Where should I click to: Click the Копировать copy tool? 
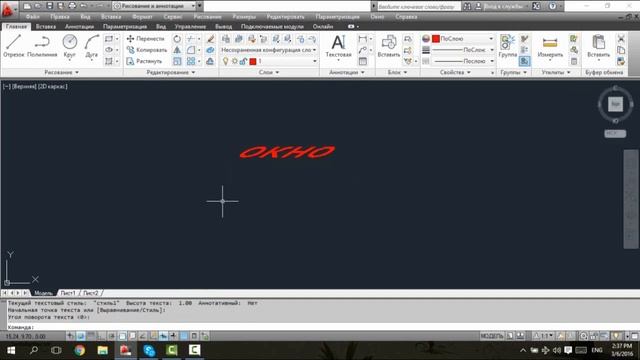(x=147, y=50)
